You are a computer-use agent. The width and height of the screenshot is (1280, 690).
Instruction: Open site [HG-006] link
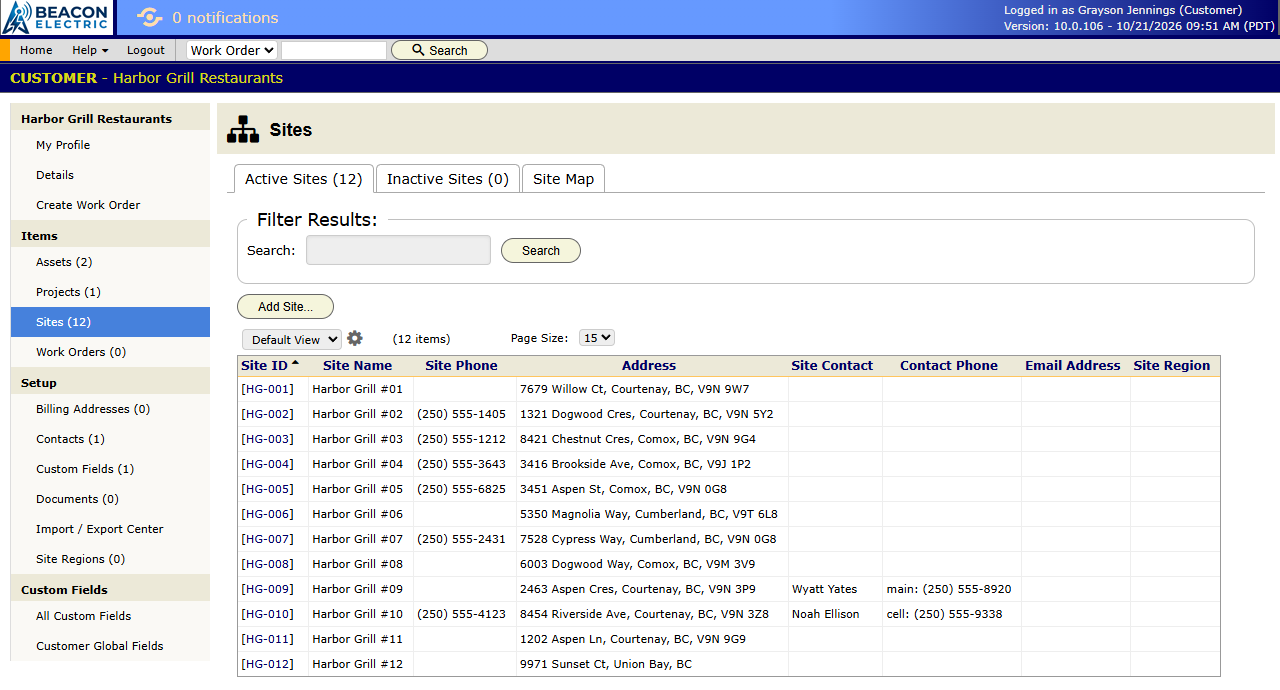(x=267, y=514)
